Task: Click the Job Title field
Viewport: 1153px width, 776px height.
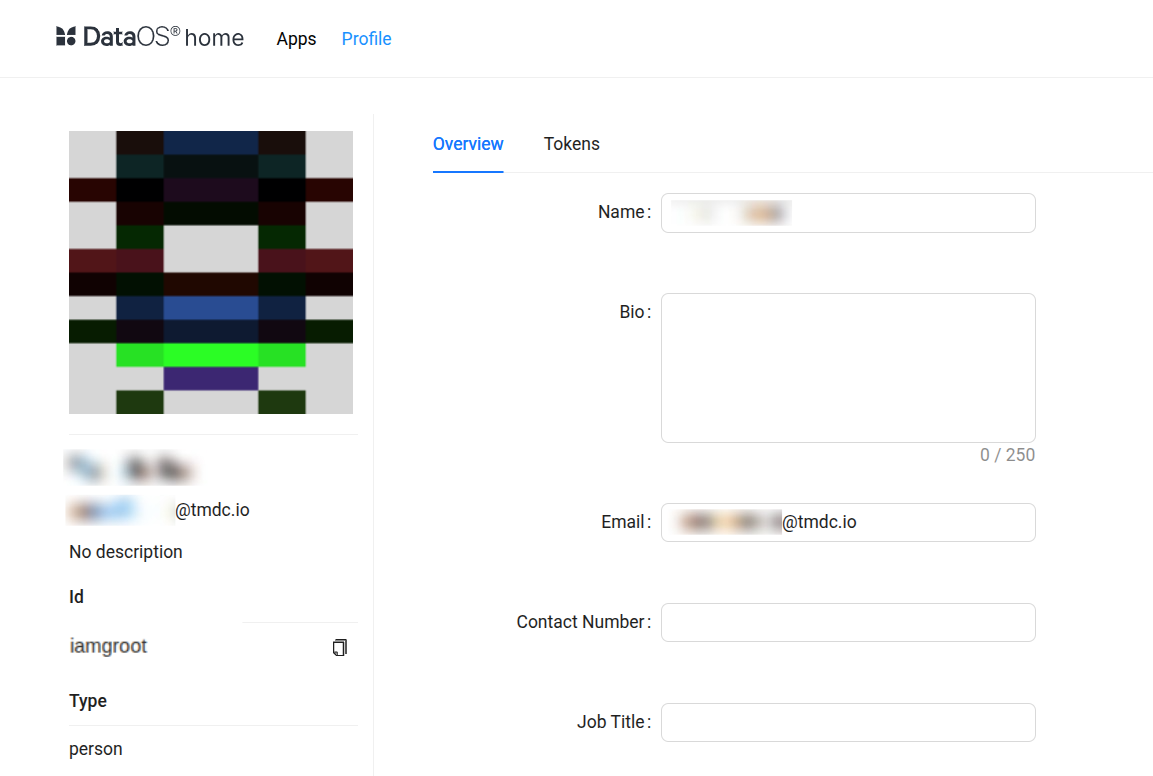Action: coord(848,722)
